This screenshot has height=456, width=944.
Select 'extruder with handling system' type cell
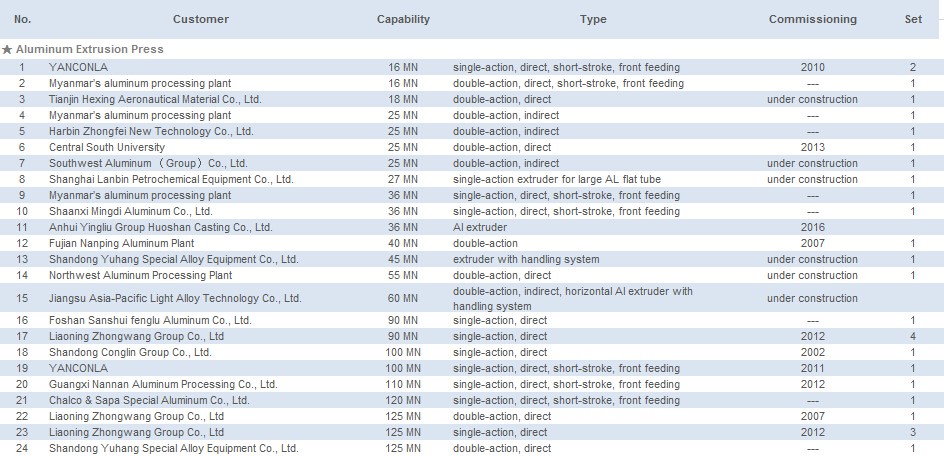tap(526, 260)
